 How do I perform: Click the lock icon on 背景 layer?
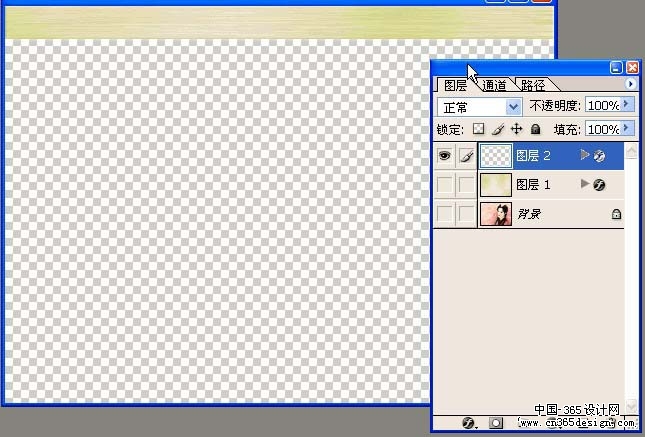click(616, 214)
